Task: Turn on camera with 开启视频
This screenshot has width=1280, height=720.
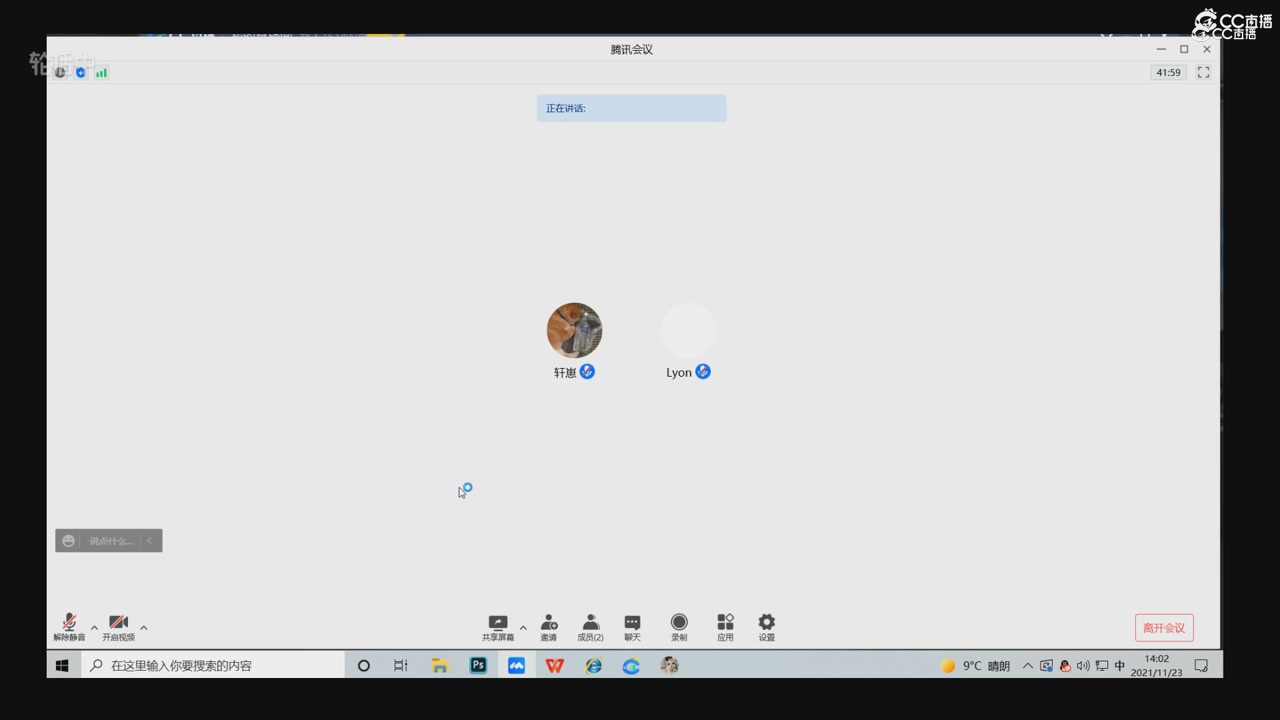Action: (118, 627)
